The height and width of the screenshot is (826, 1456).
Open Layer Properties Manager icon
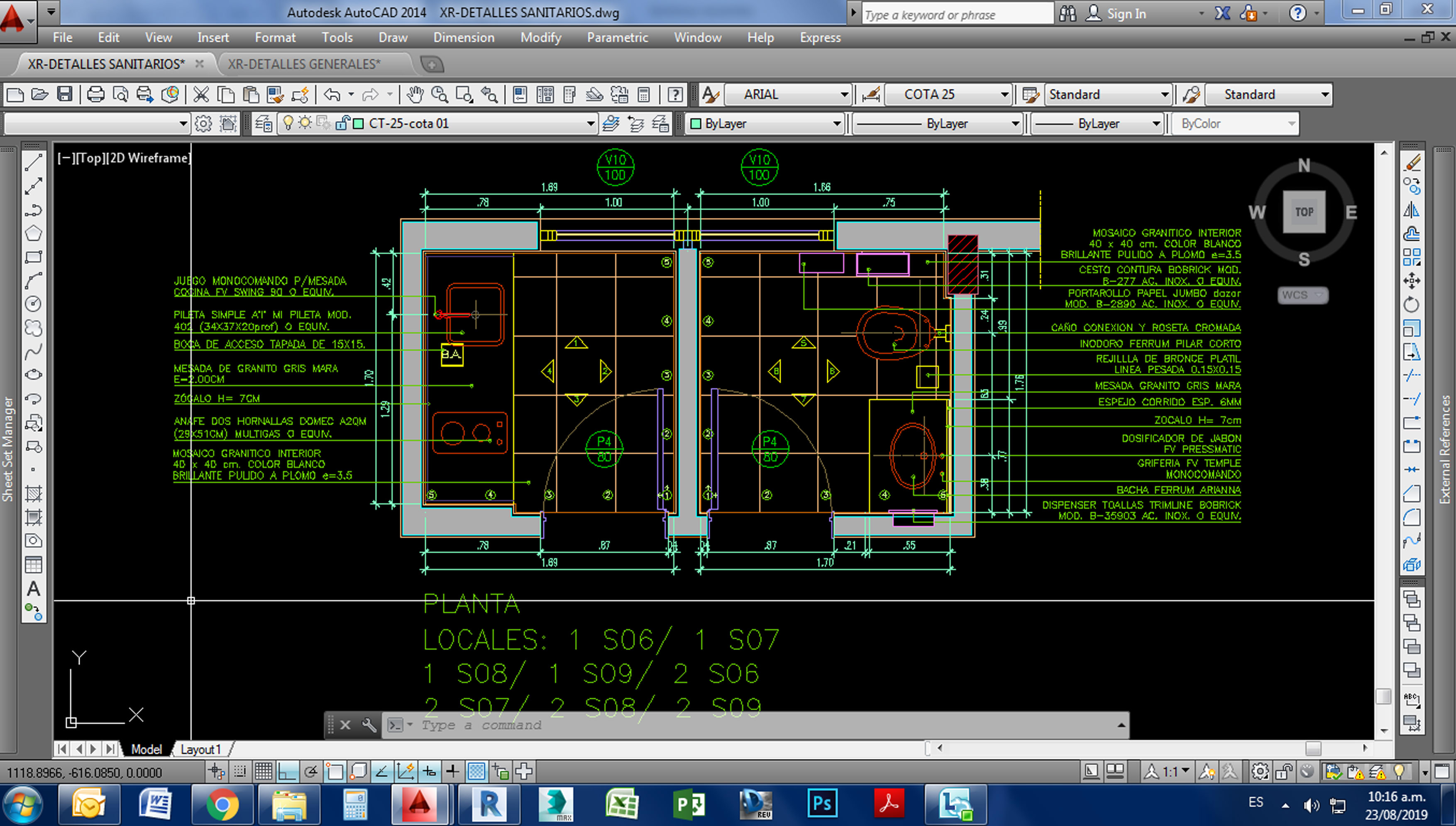tap(264, 124)
